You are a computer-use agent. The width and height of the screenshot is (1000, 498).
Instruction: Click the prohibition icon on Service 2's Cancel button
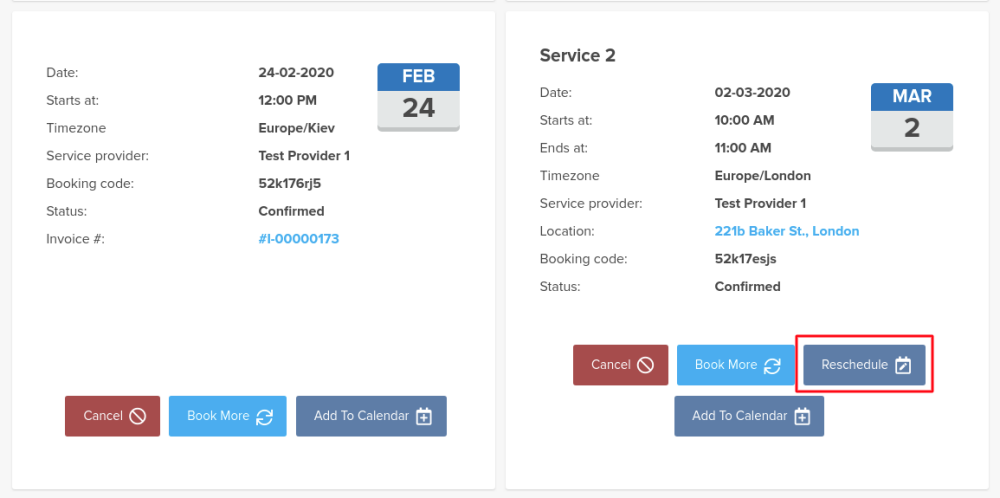click(645, 365)
